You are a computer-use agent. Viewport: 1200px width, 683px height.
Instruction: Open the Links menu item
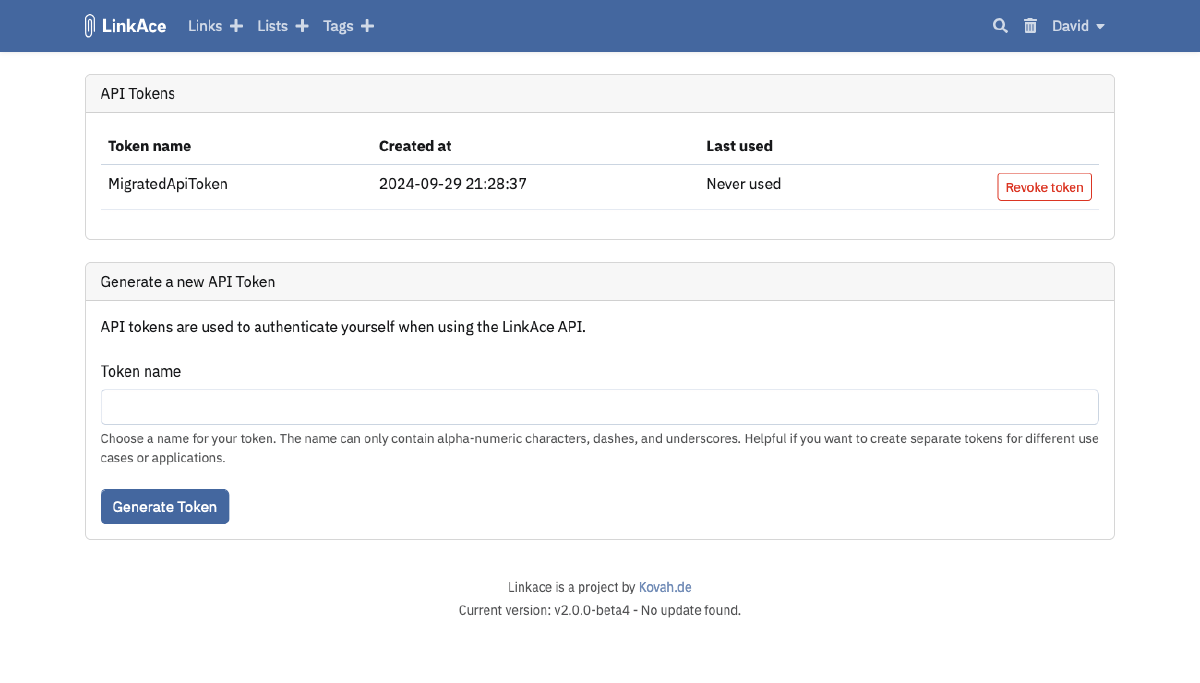click(x=204, y=25)
